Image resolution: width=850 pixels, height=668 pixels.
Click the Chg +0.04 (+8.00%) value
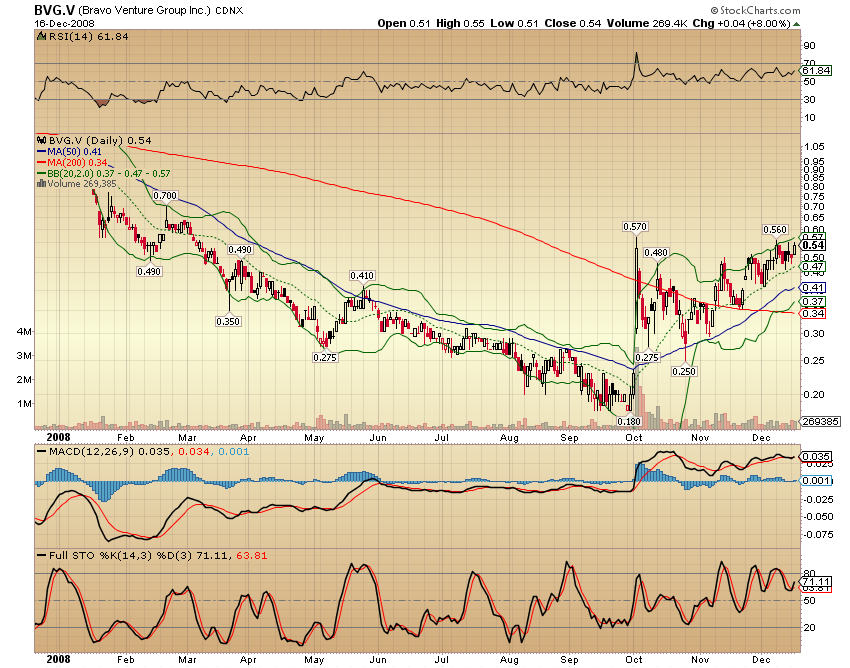point(742,23)
